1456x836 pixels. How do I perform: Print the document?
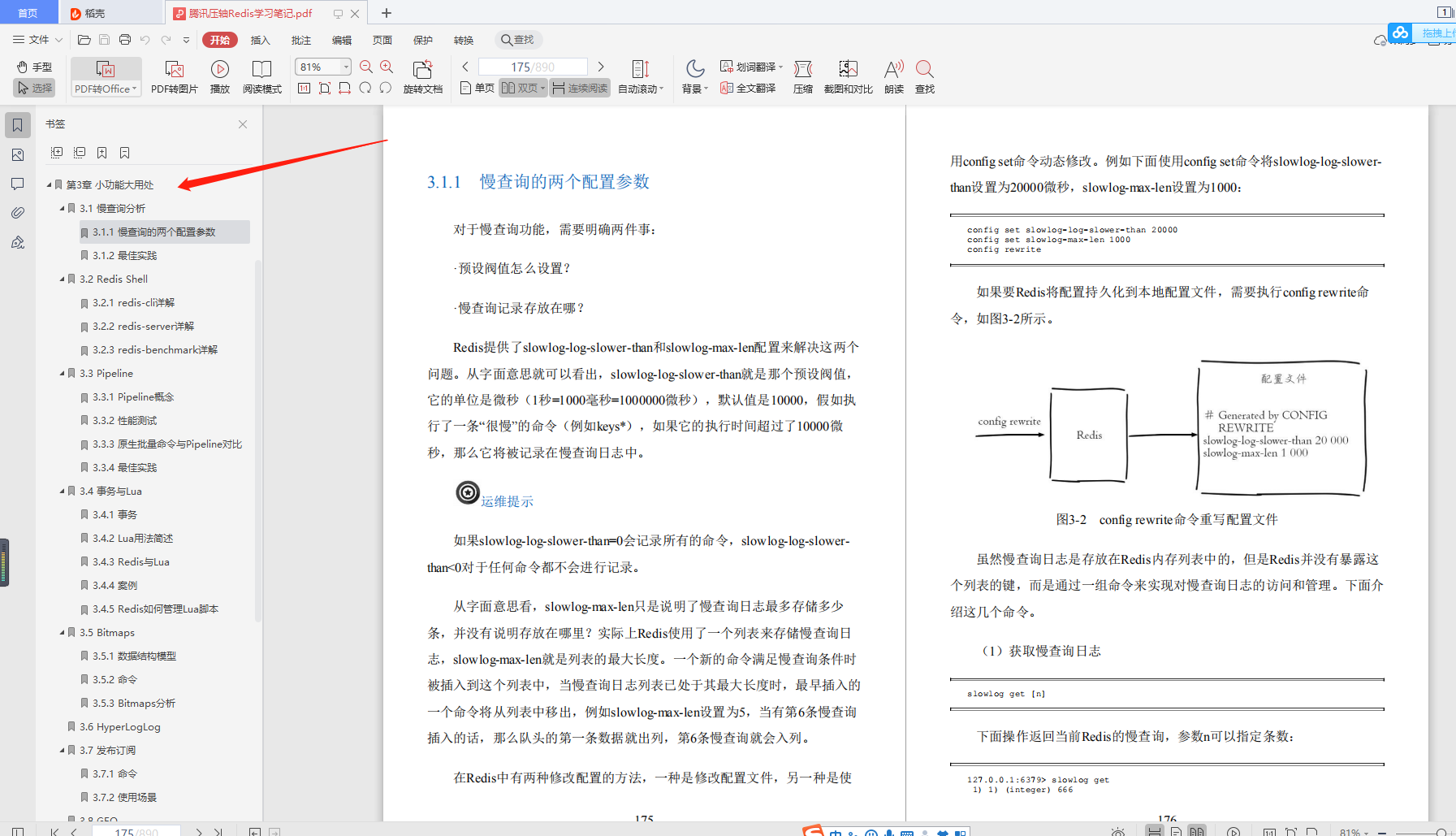[124, 39]
